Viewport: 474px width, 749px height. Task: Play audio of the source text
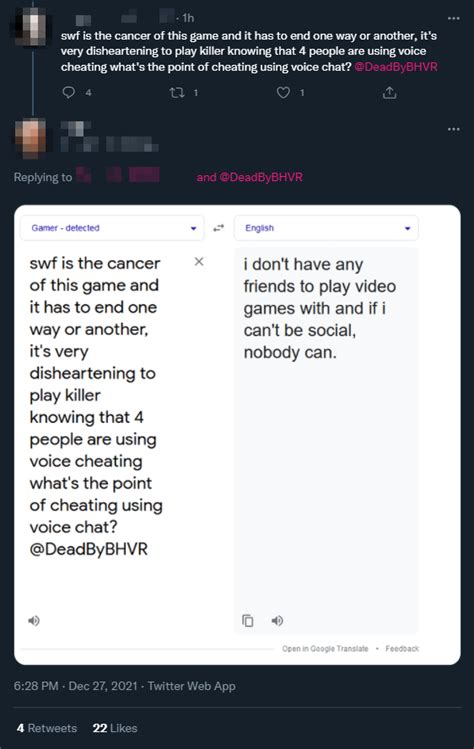(34, 621)
